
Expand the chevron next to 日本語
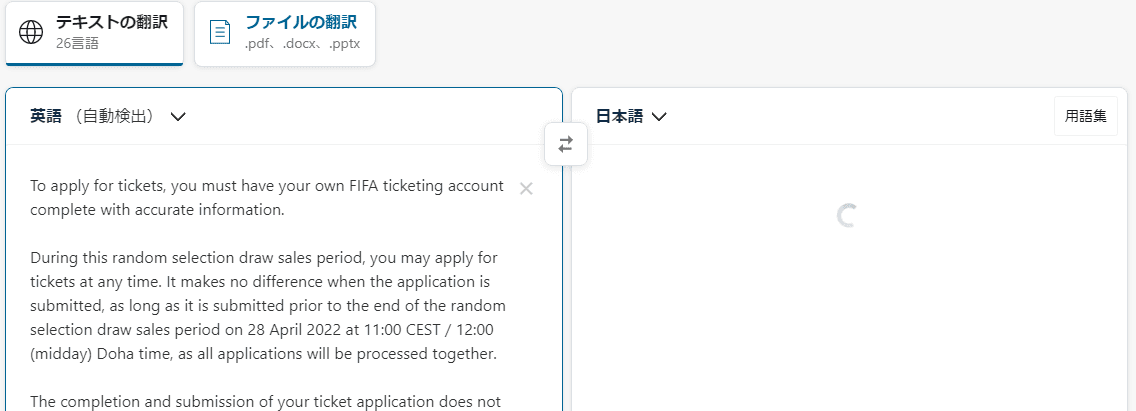(659, 117)
